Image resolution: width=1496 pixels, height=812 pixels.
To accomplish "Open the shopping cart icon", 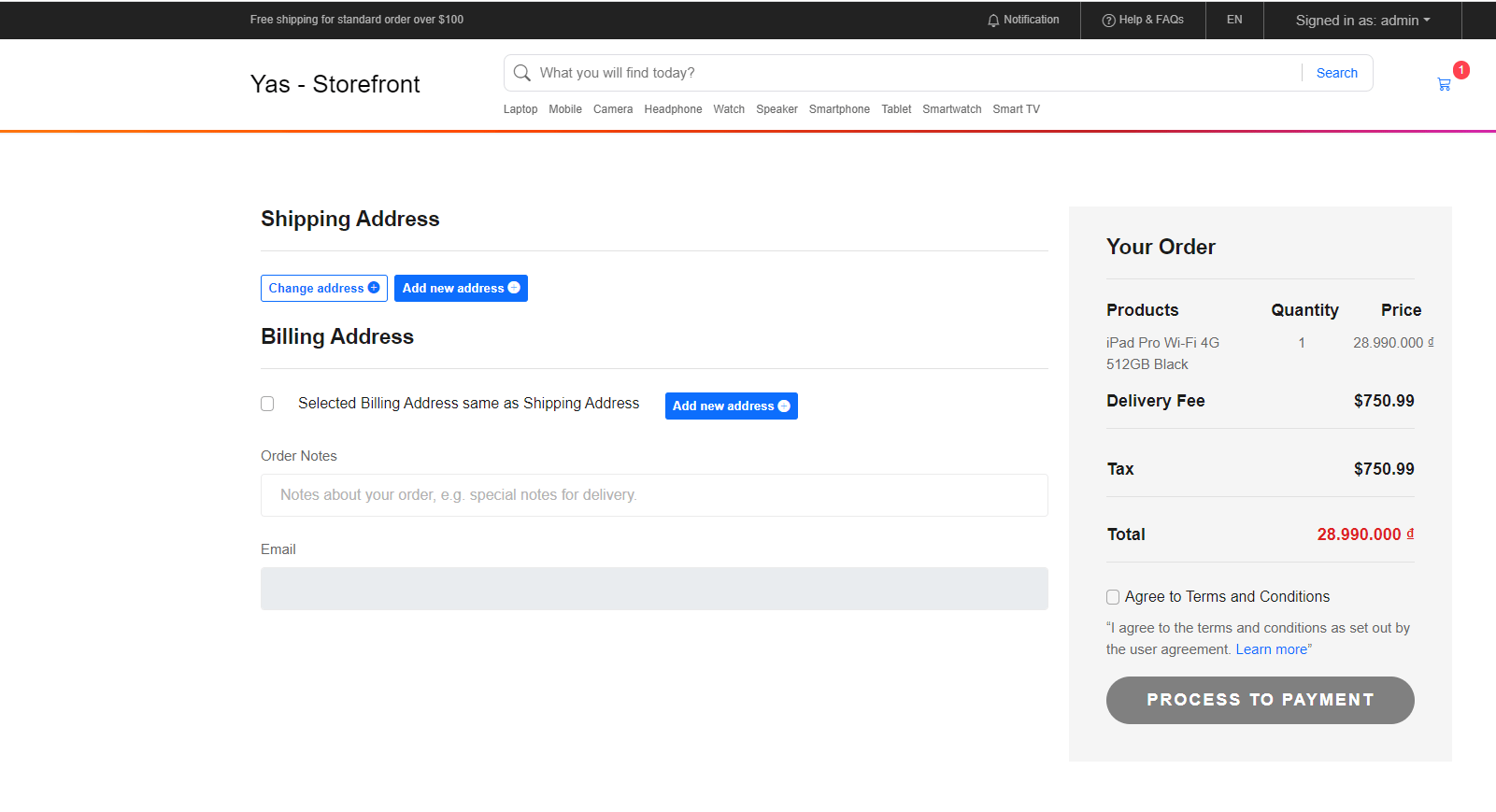I will (x=1444, y=84).
